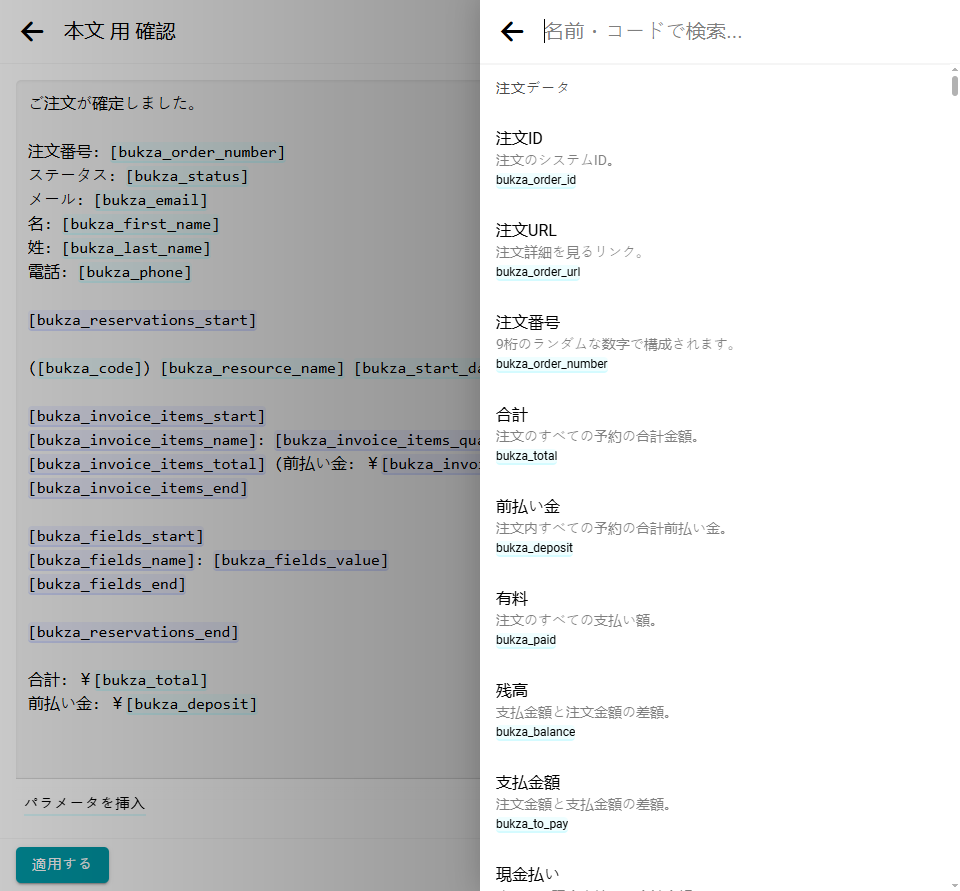Click the [bukza_reservations_start] tag in the editor
Image resolution: width=960 pixels, height=891 pixels.
click(x=142, y=320)
